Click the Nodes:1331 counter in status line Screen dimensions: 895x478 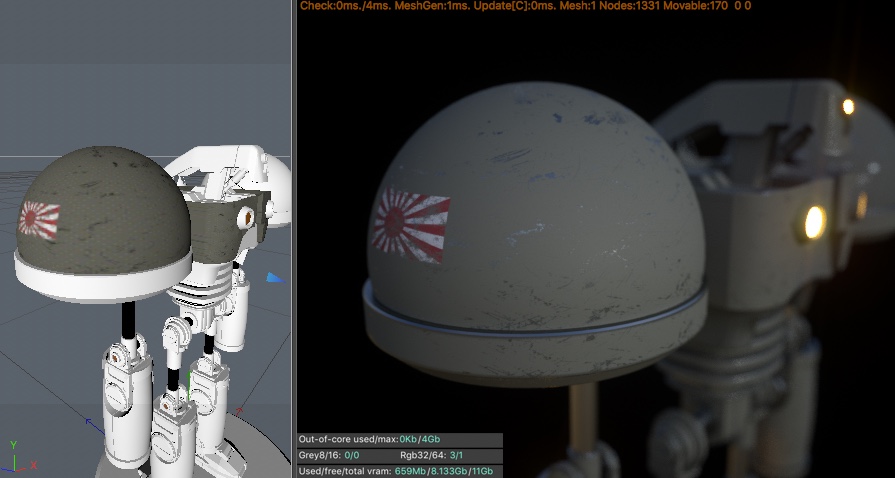pos(632,6)
